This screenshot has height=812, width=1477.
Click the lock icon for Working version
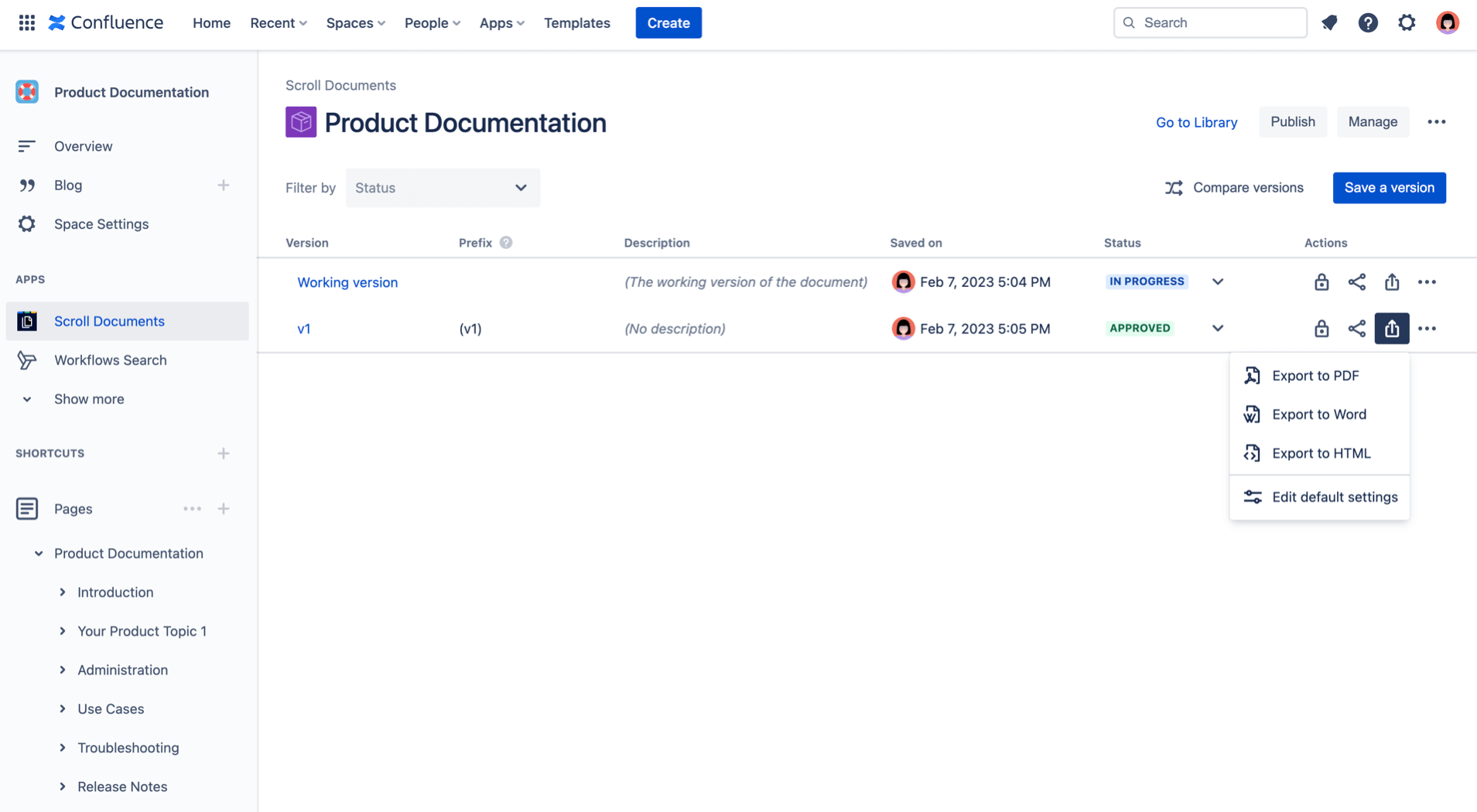pos(1321,282)
